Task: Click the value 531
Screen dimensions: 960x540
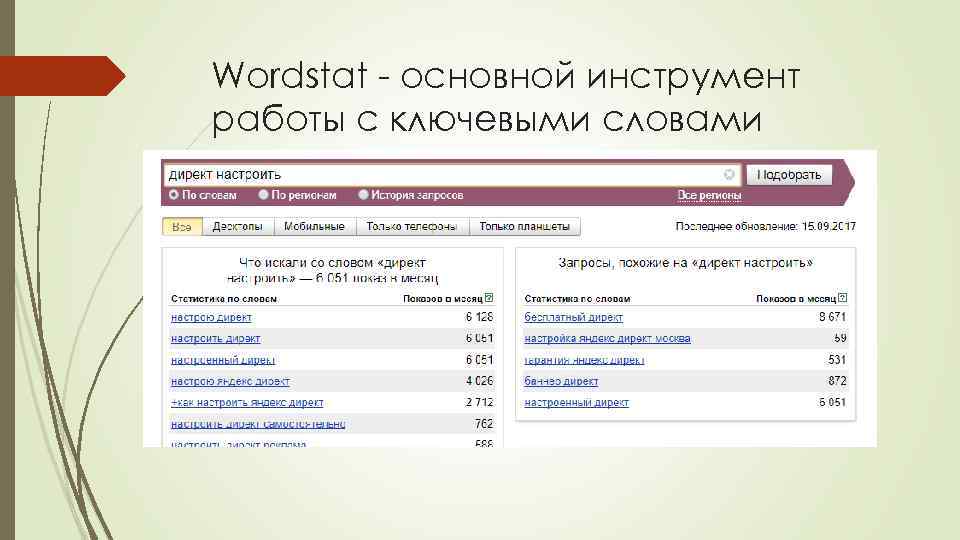Action: pyautogui.click(x=837, y=360)
